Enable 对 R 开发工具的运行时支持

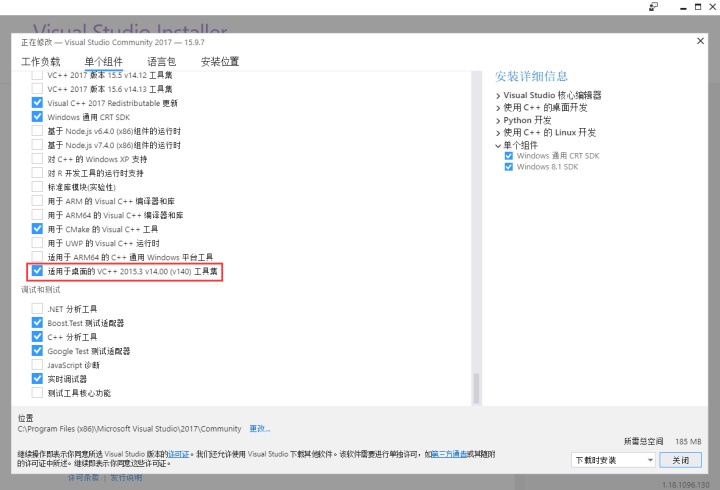(x=37, y=173)
